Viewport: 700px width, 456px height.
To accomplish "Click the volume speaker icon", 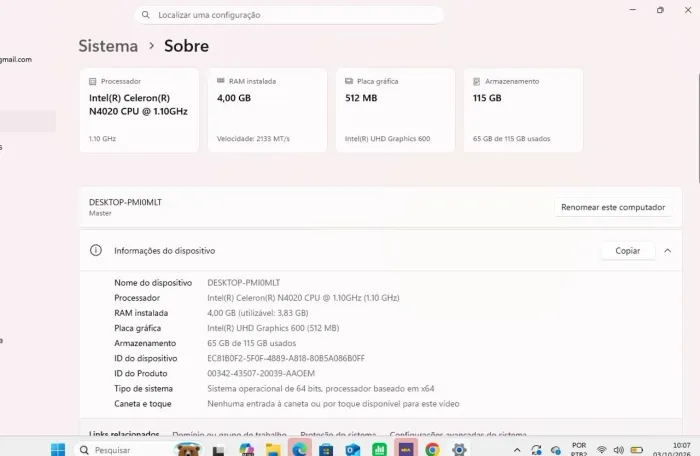I will (619, 450).
